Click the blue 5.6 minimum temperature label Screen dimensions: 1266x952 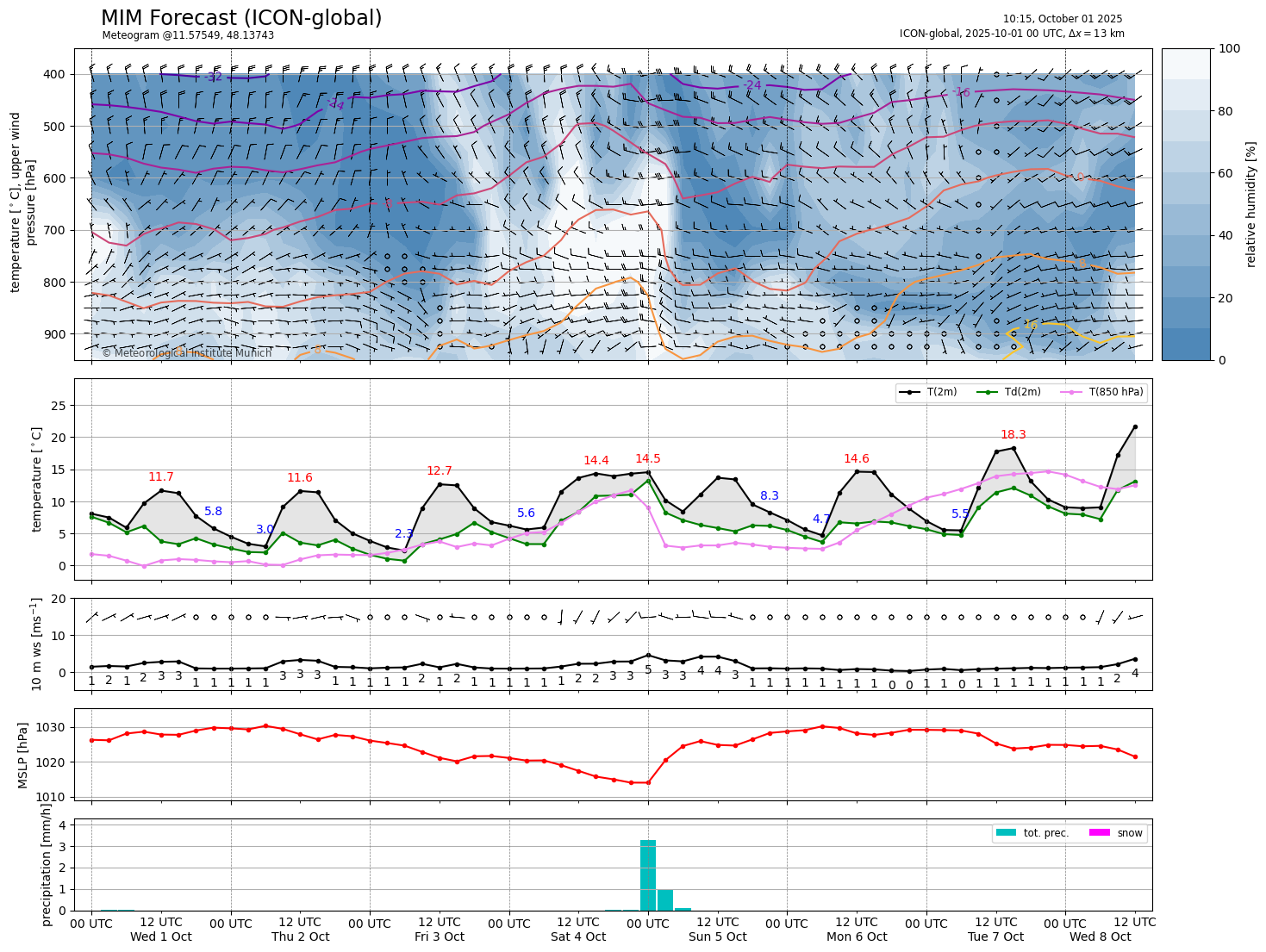[x=527, y=513]
